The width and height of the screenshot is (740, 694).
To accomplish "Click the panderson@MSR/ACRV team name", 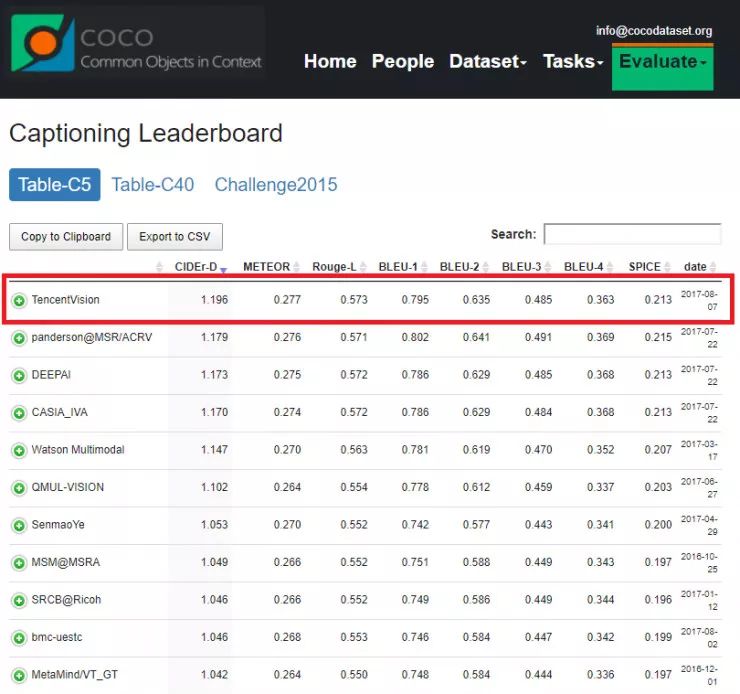I will click(92, 337).
